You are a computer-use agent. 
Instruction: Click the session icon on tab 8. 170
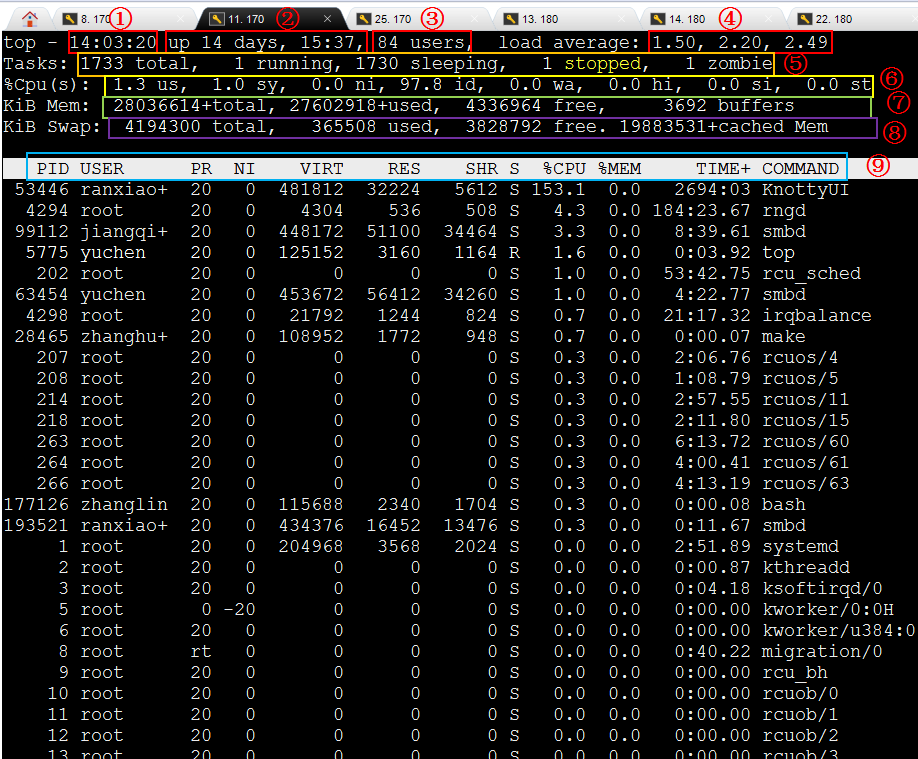click(x=69, y=19)
